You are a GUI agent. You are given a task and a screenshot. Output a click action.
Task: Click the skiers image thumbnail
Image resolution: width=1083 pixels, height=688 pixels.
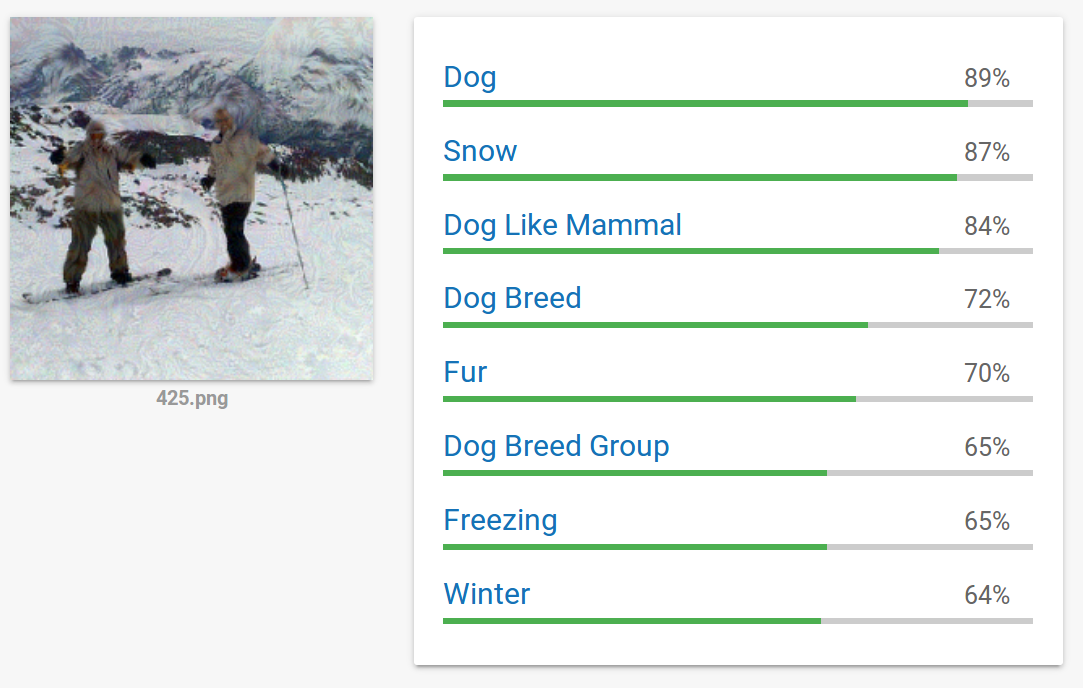pos(191,198)
